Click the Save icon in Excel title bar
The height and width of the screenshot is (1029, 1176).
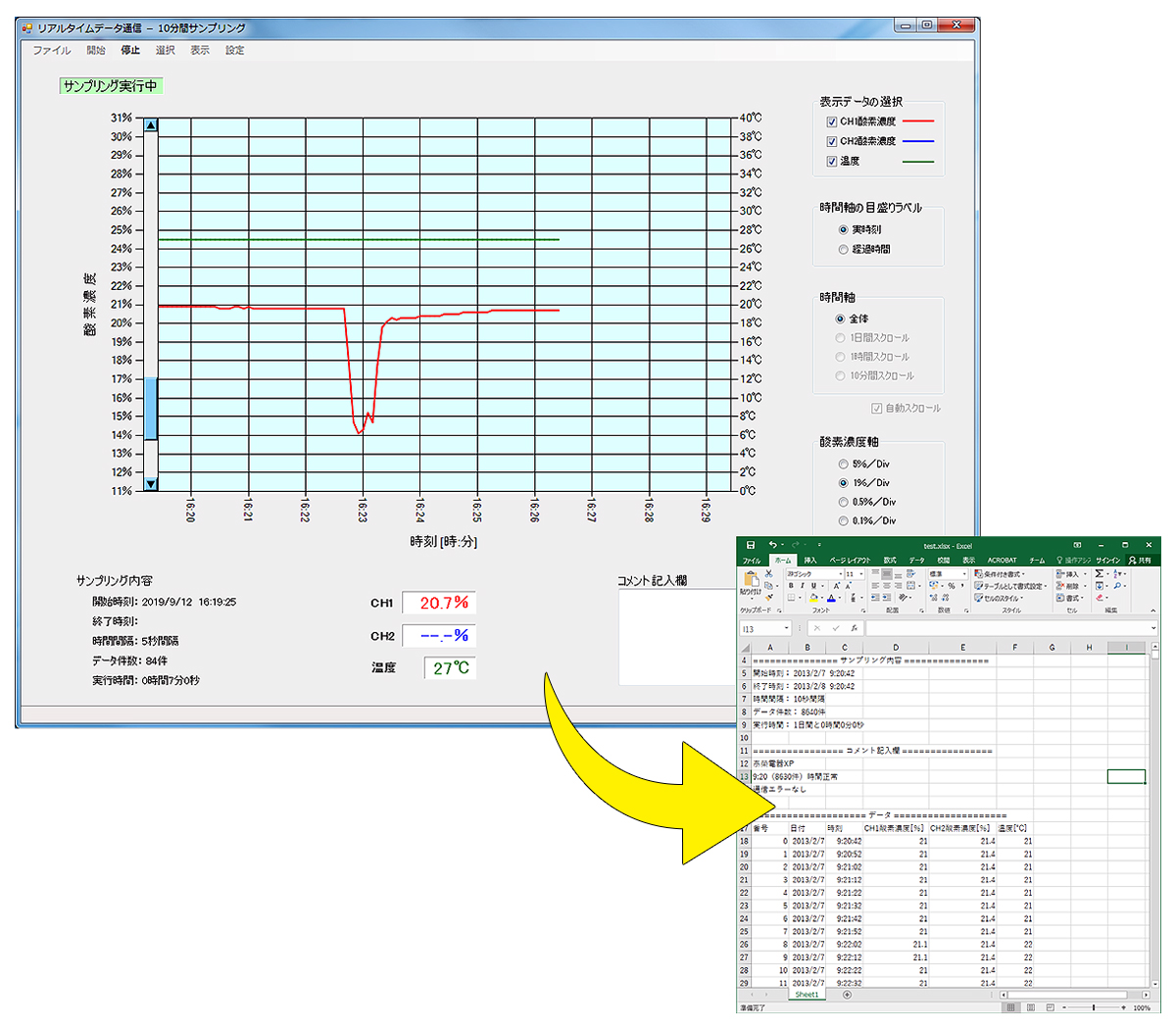pos(751,545)
